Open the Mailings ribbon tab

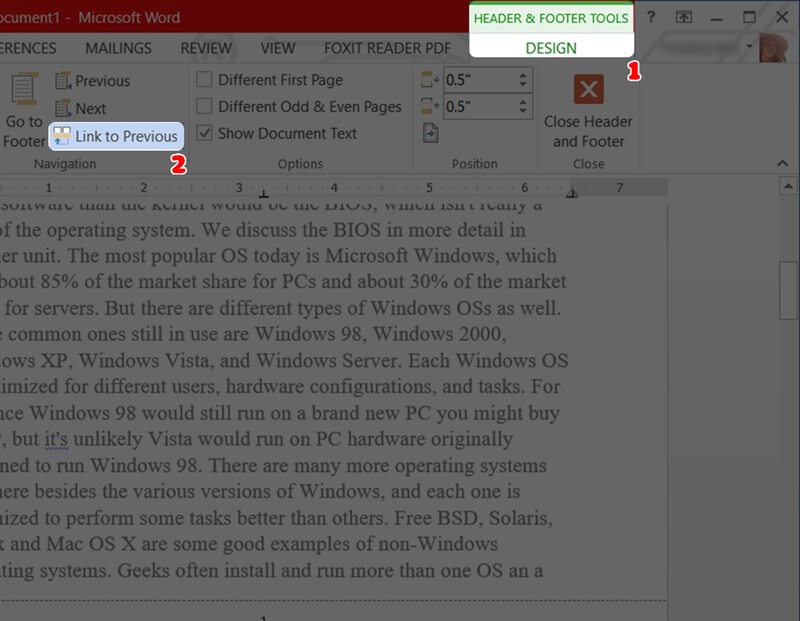(x=118, y=48)
